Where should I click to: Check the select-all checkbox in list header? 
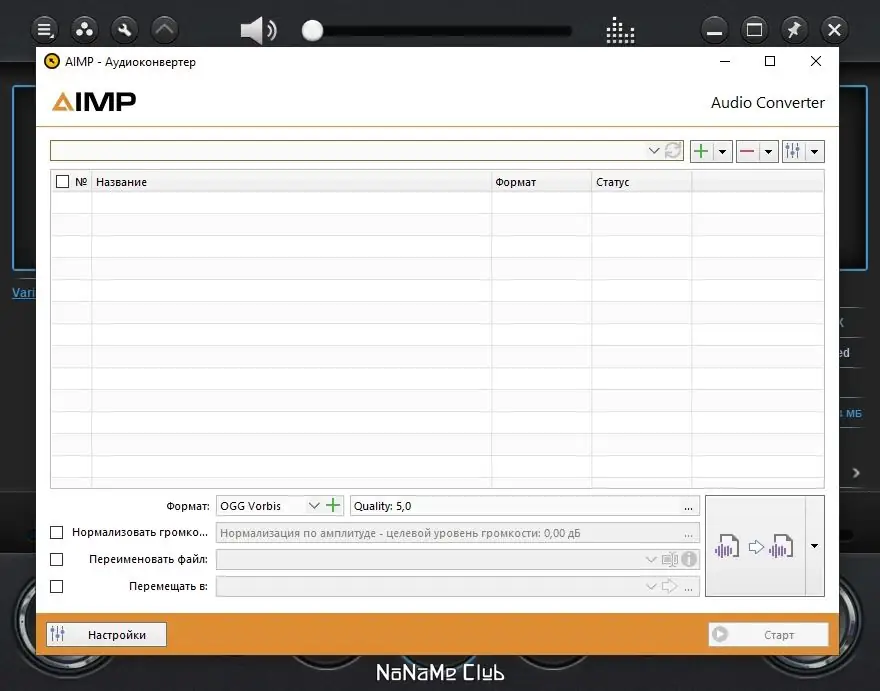(62, 182)
